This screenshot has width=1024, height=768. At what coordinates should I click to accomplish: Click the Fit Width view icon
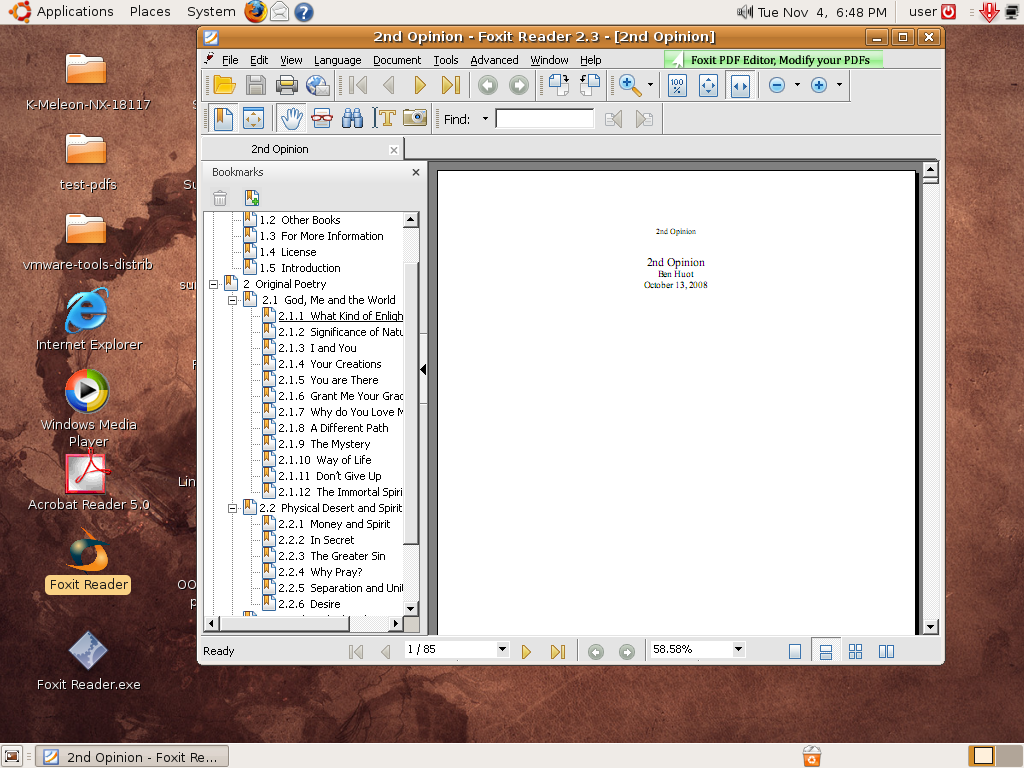[740, 85]
